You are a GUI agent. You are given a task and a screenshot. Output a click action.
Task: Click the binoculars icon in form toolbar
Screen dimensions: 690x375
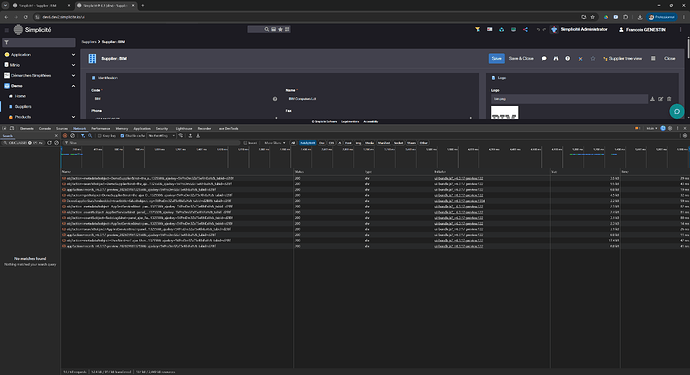(556, 59)
